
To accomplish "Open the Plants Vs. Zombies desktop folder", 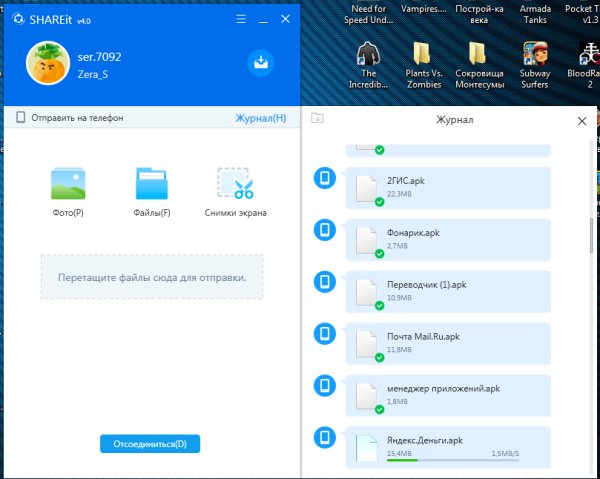I will (x=424, y=65).
